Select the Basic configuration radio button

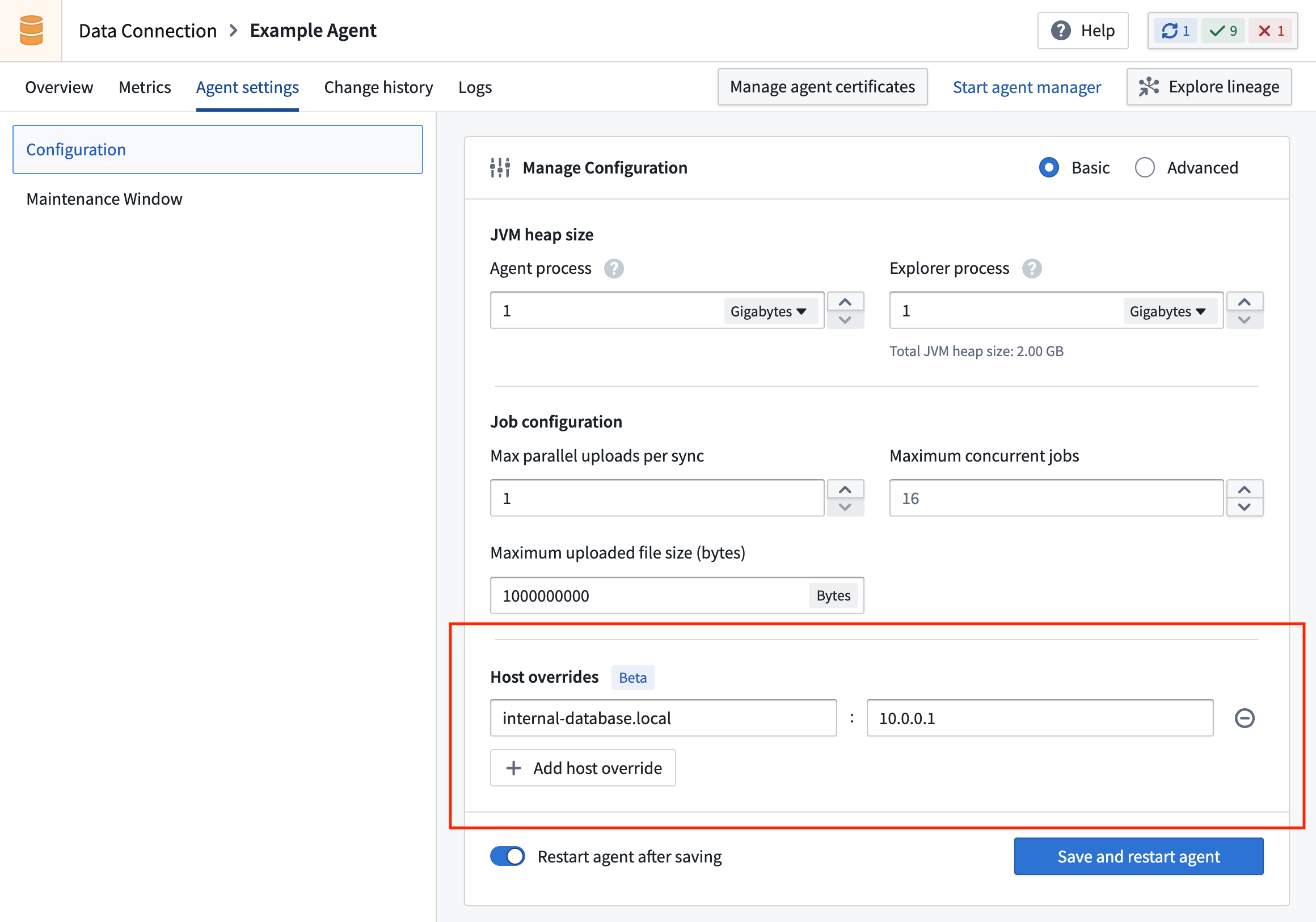1048,167
